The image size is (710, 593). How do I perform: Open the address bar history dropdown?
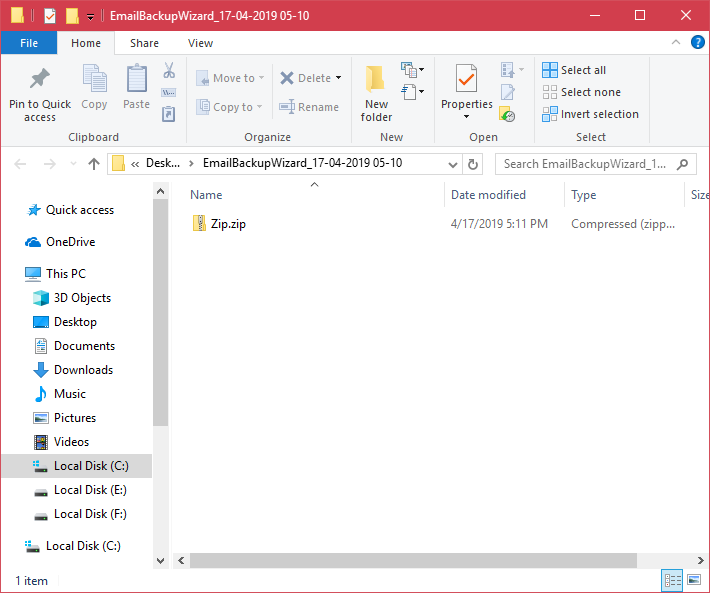452,164
